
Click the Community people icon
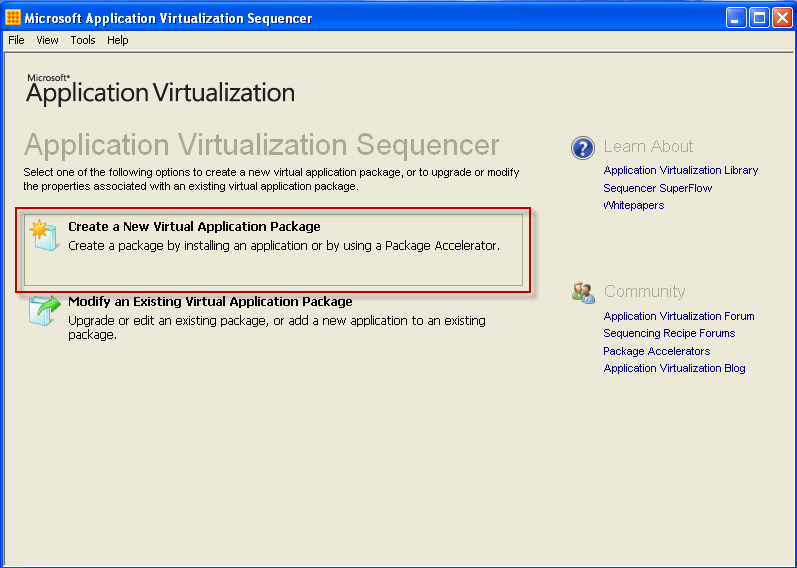point(583,292)
